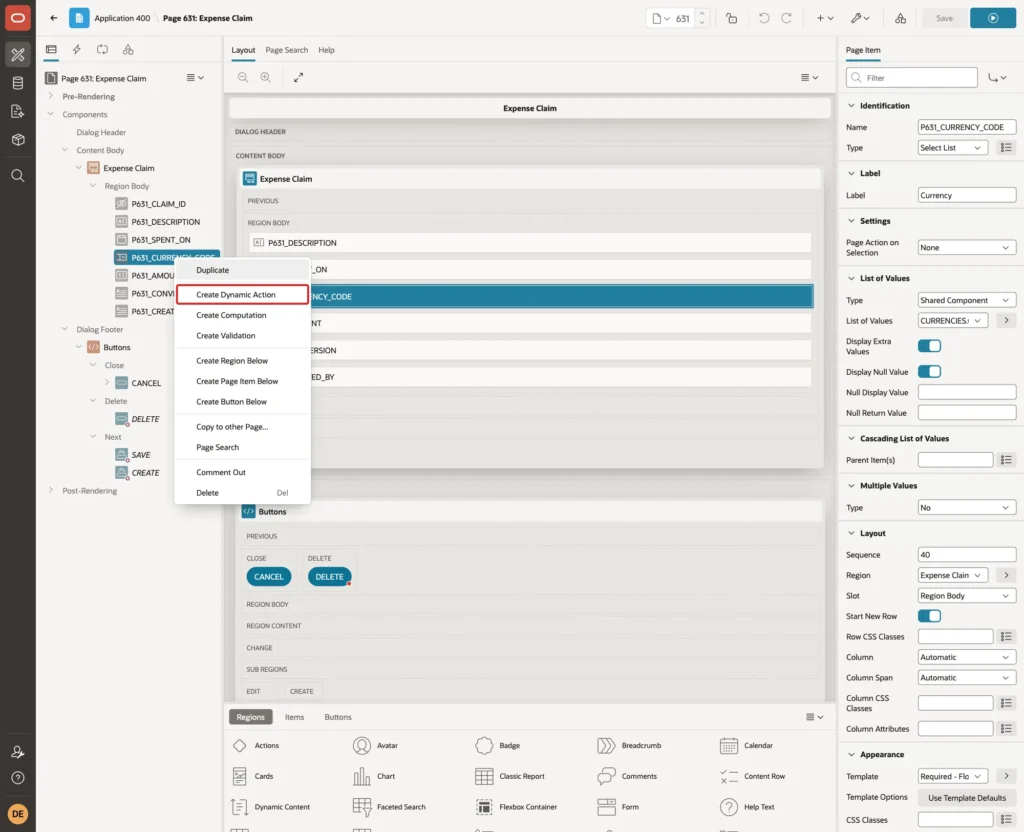The image size is (1024, 832).
Task: Select the Calendar region in gallery
Action: (747, 745)
